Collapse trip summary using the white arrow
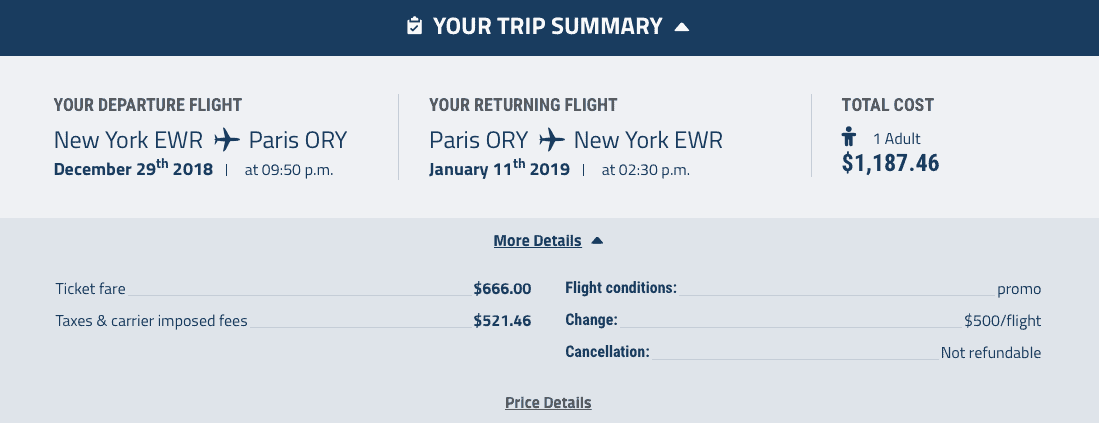The image size is (1099, 423). click(x=681, y=27)
